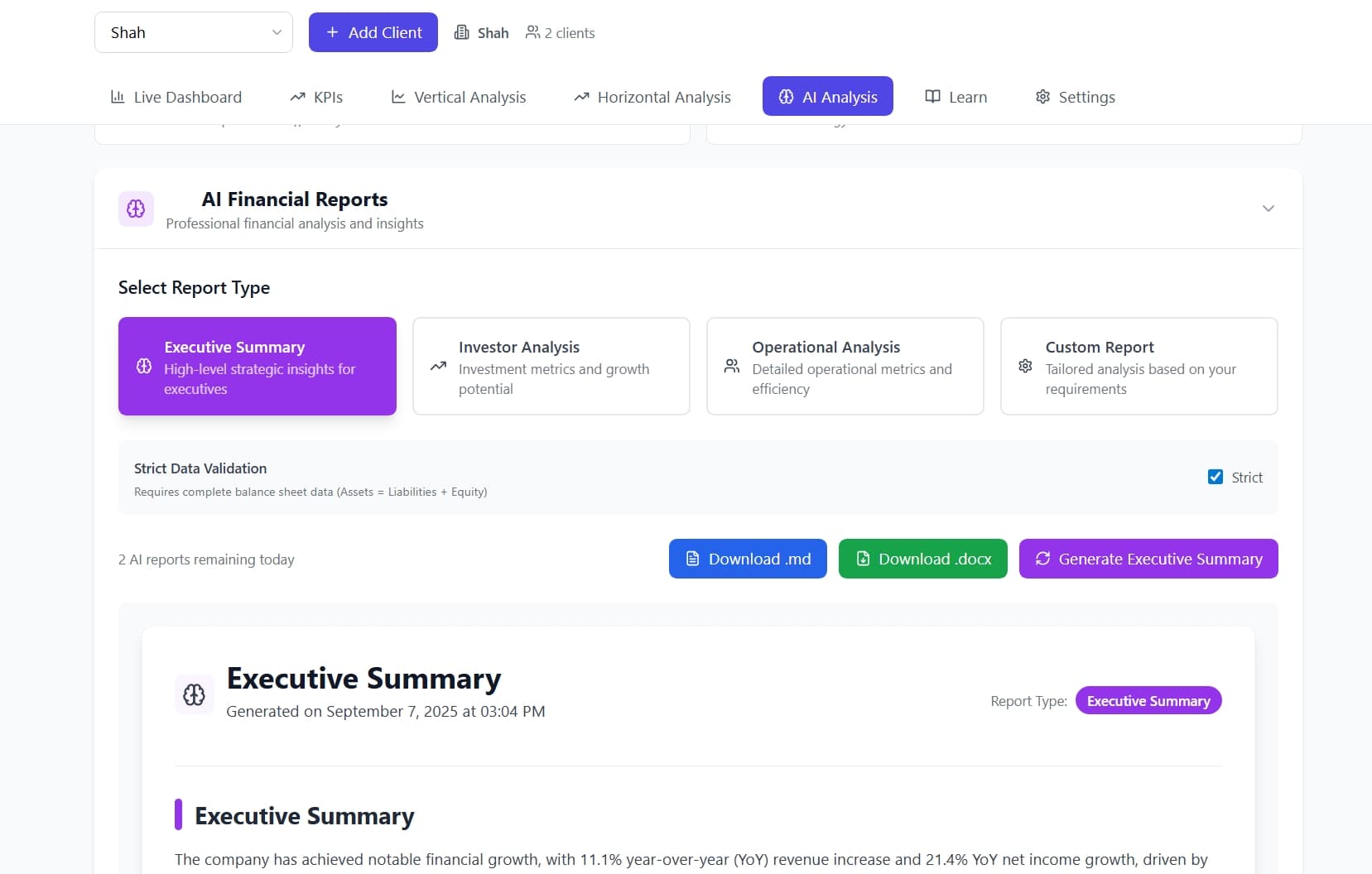This screenshot has width=1372, height=874.
Task: Select the Investor Analysis report type
Action: click(x=551, y=366)
